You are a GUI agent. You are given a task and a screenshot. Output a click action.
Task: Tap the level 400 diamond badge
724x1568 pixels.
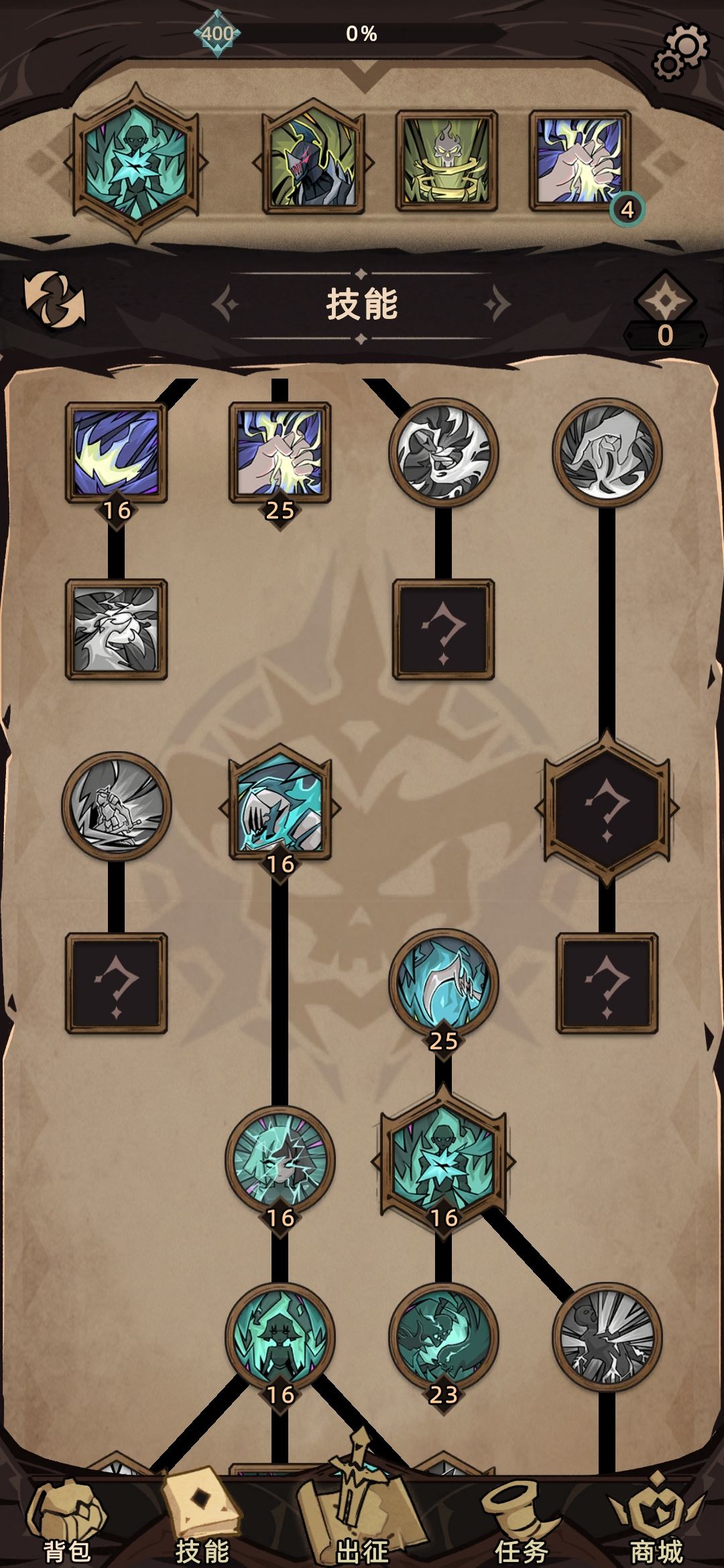217,34
